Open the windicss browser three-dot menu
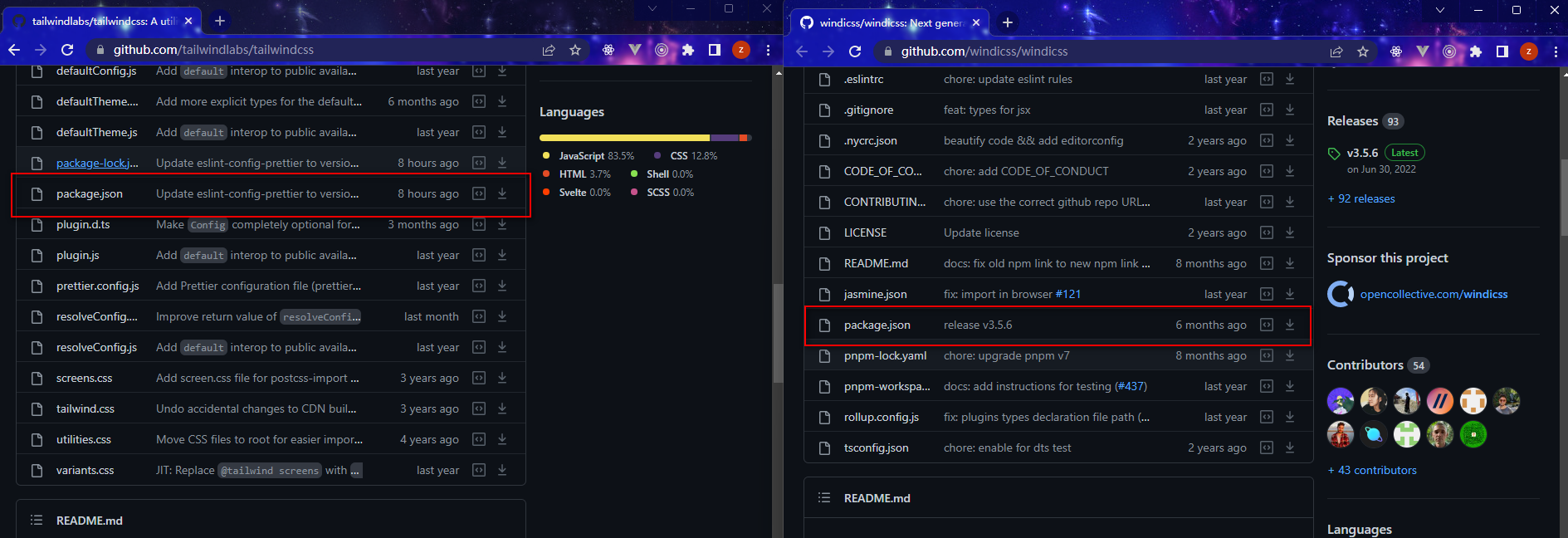The height and width of the screenshot is (538, 1568). (1556, 51)
